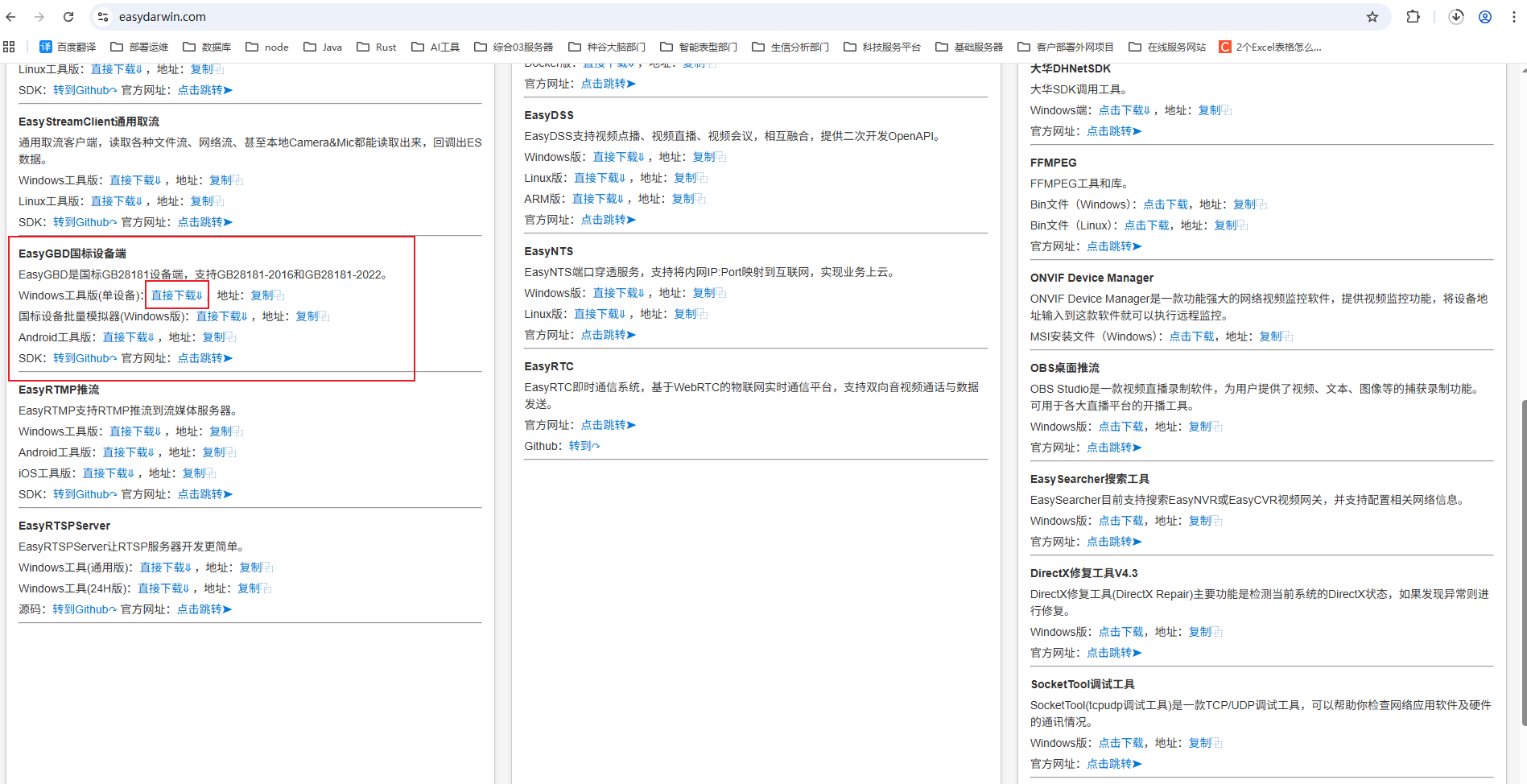Go forward in browser history
Image resolution: width=1527 pixels, height=784 pixels.
39,17
